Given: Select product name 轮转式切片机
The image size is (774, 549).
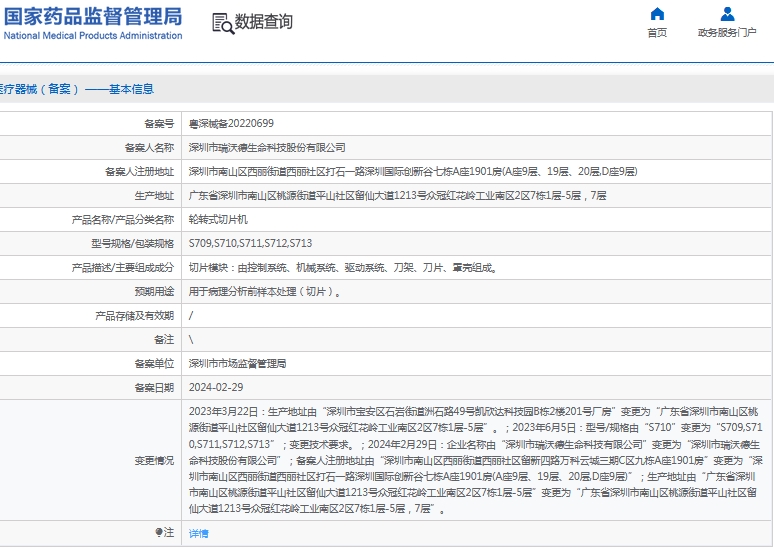Looking at the screenshot, I should (218, 220).
